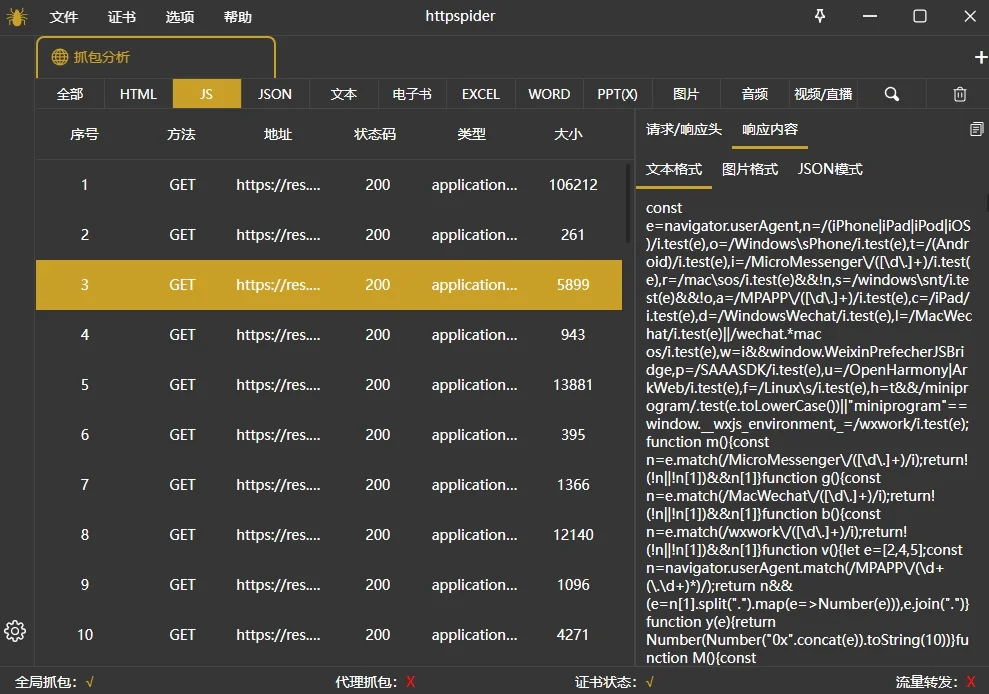The width and height of the screenshot is (989, 694).
Task: Sort by 方法 column header
Action: tap(182, 134)
